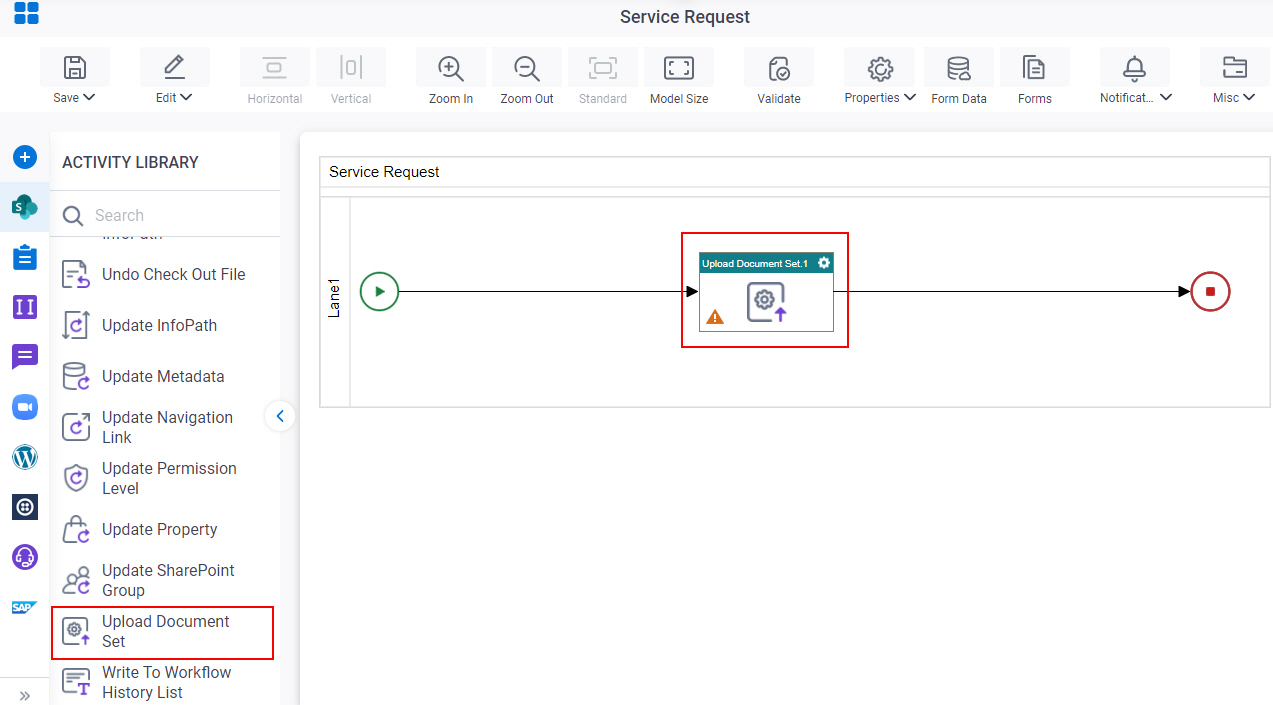Click the Lane1 lane label
Screen dimensions: 1273x705
pos(335,298)
